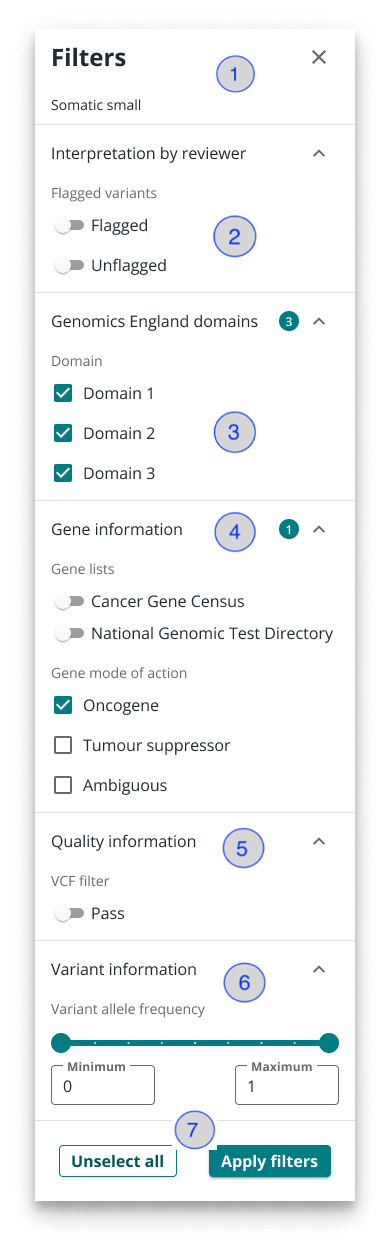Collapse the Quality information section
Screen dimensions: 390x1243
coord(319,842)
